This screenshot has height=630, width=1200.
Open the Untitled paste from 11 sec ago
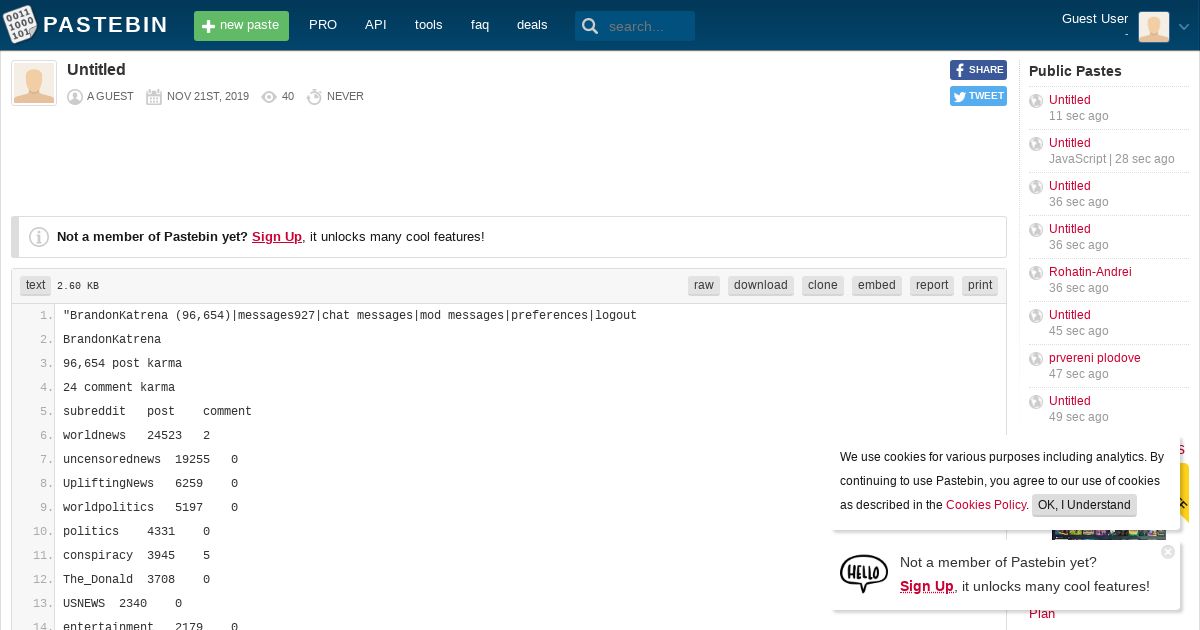click(1069, 100)
